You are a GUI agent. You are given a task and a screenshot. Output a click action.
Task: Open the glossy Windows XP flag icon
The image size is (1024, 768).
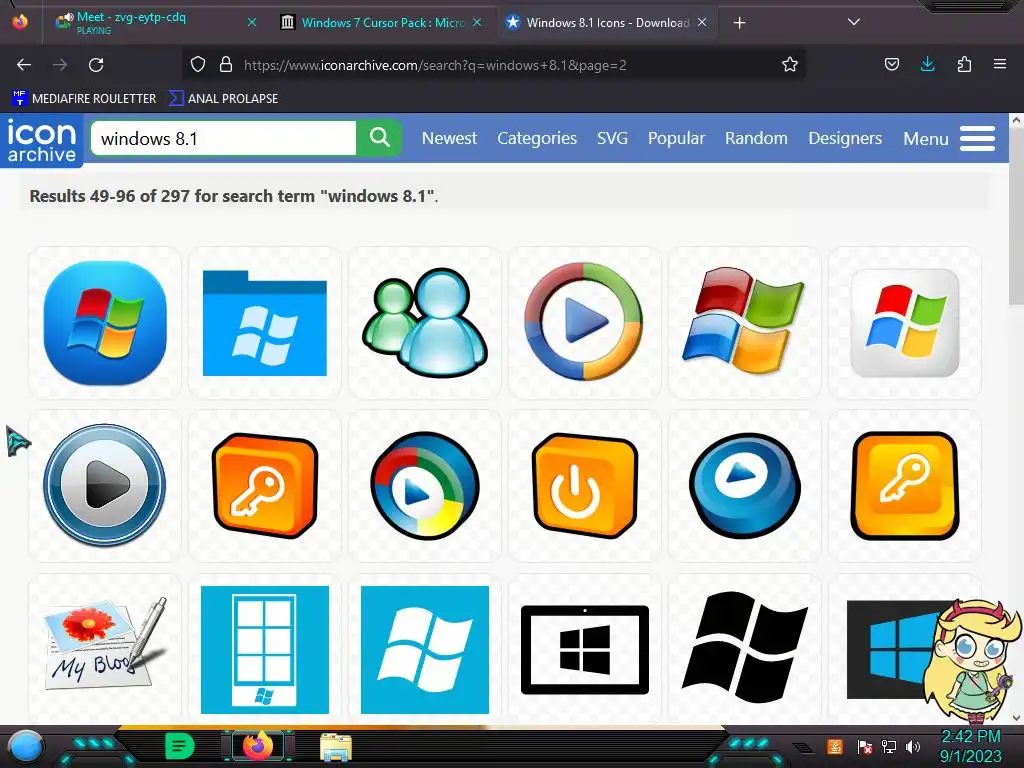[744, 323]
